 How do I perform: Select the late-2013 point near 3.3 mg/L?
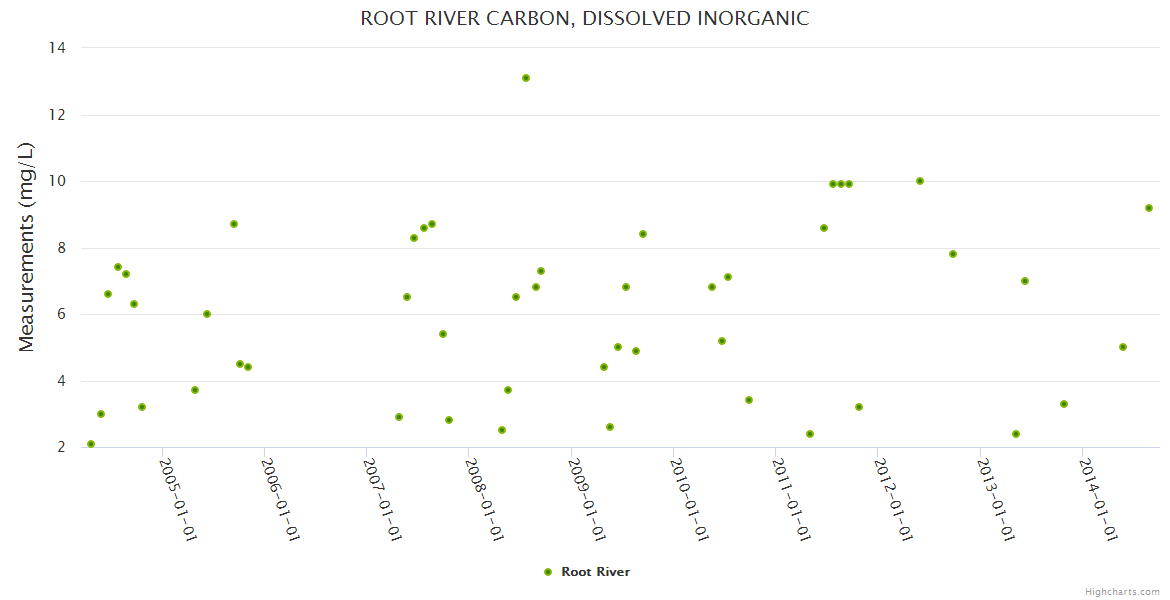[1064, 404]
